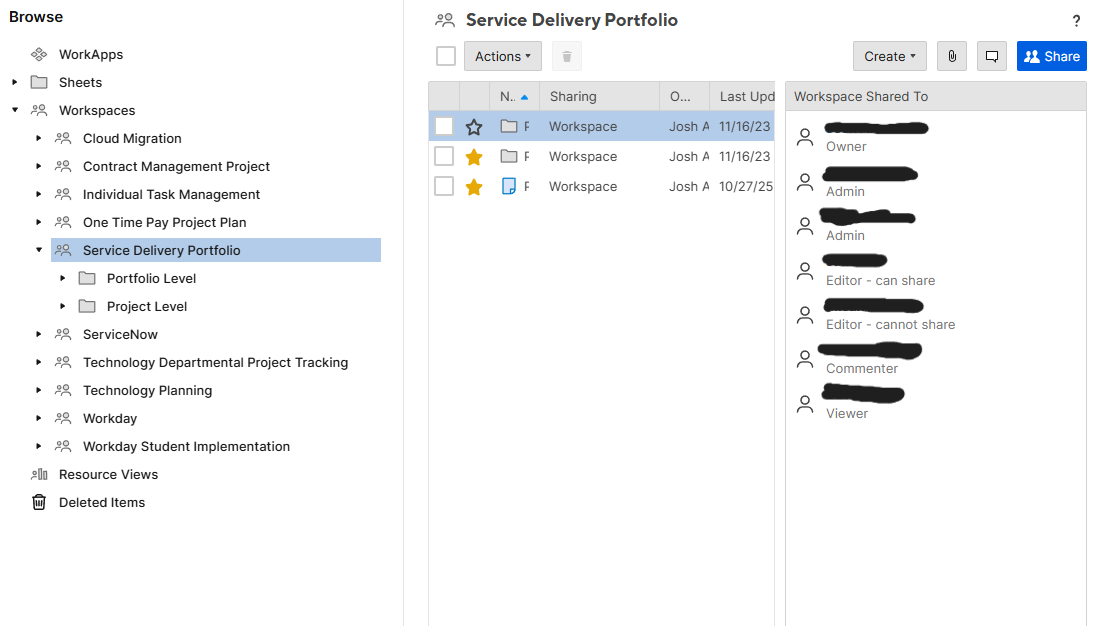The height and width of the screenshot is (626, 1100).
Task: Click the WorkApps icon in Browse
Action: click(39, 54)
